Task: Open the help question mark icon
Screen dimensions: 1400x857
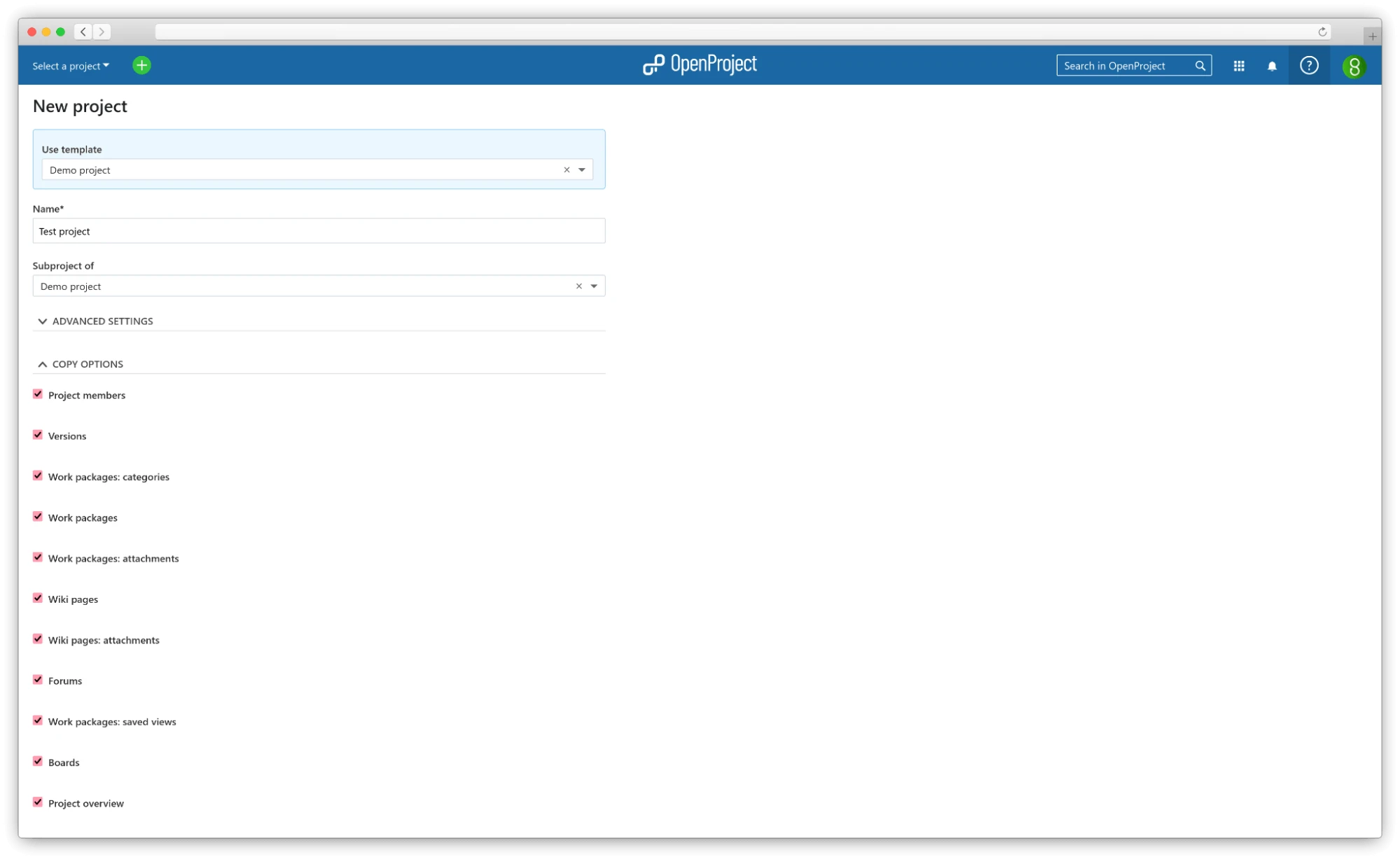Action: (1308, 65)
